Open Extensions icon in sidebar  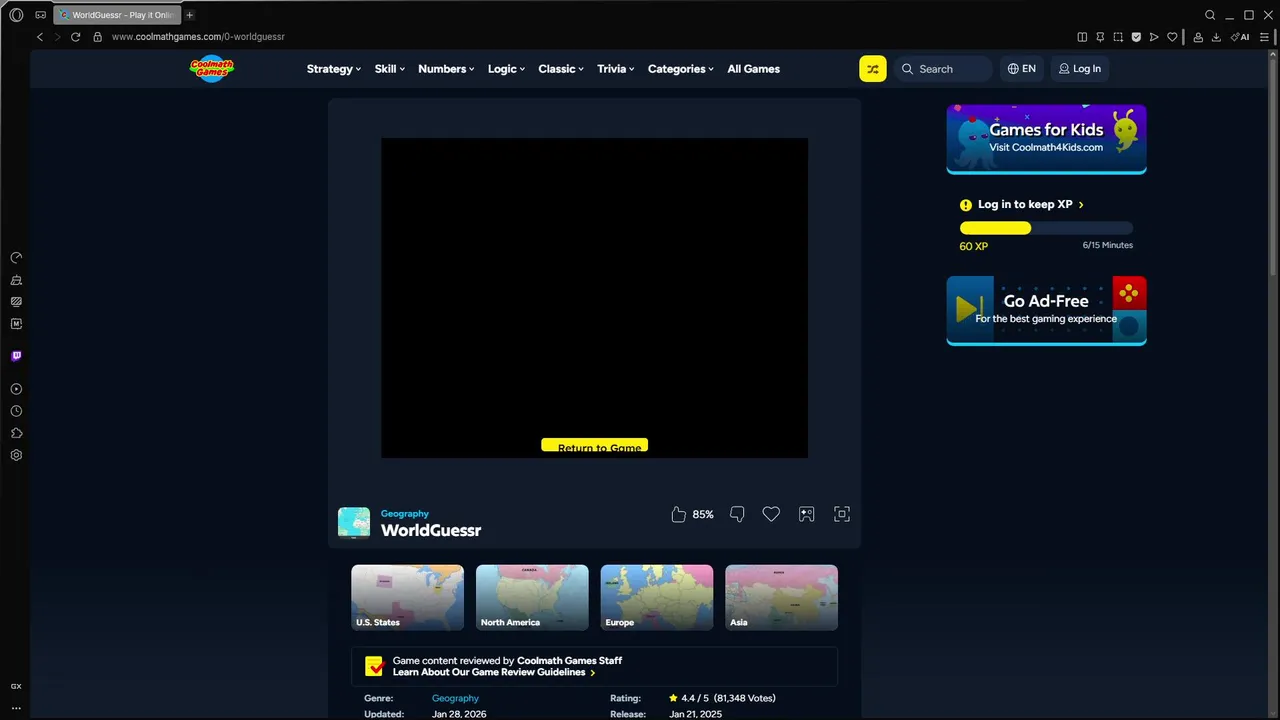(16, 433)
